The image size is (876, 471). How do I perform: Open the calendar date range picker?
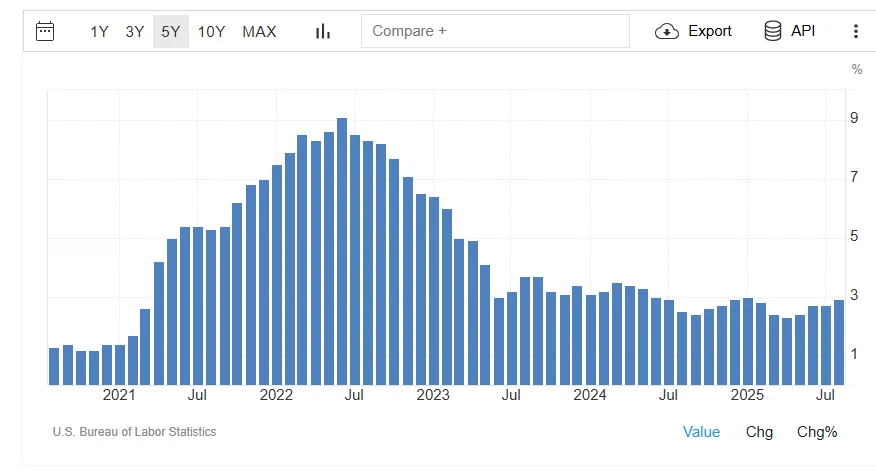pyautogui.click(x=45, y=31)
